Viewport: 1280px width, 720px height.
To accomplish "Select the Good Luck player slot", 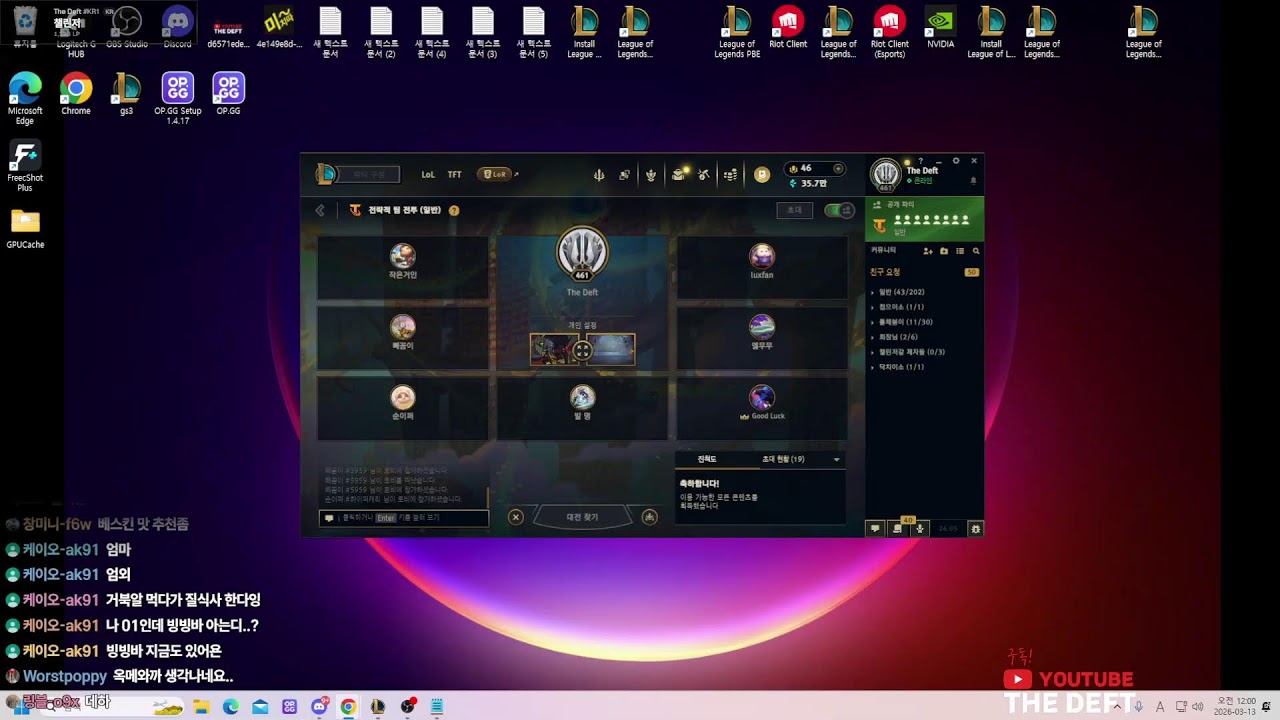I will [x=762, y=407].
